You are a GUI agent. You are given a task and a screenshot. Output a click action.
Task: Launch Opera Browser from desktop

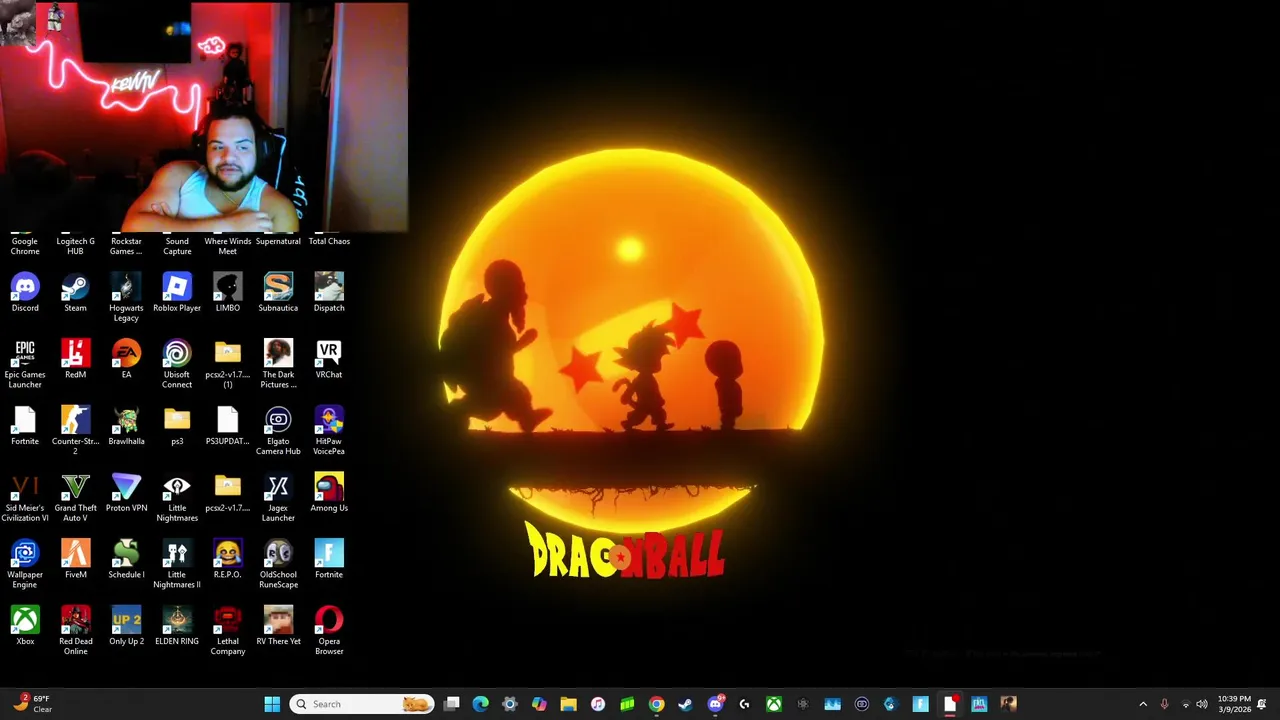[329, 631]
